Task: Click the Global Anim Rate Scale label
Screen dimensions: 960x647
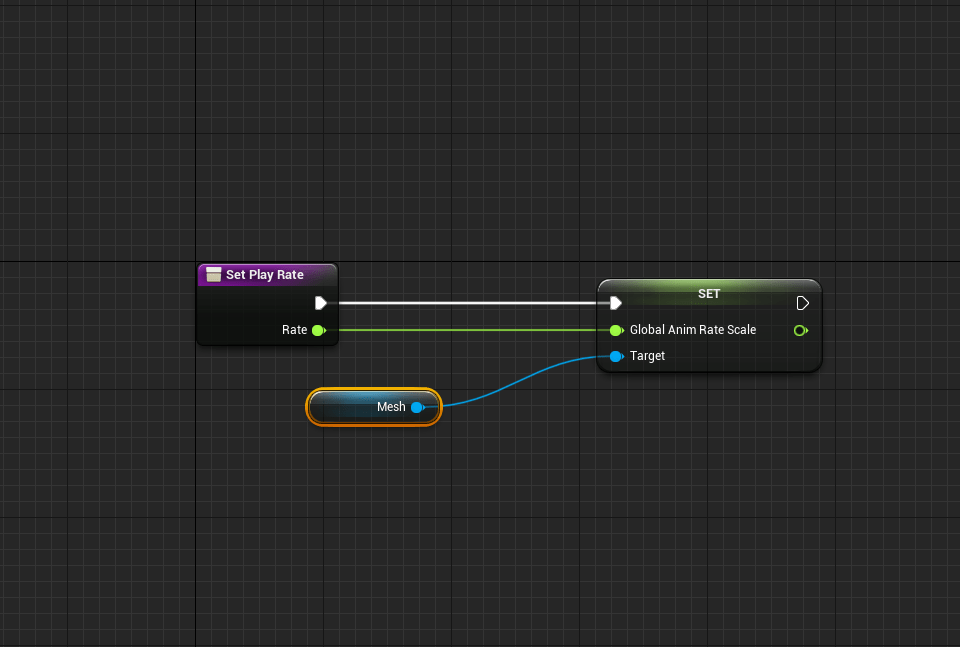Action: [x=692, y=330]
